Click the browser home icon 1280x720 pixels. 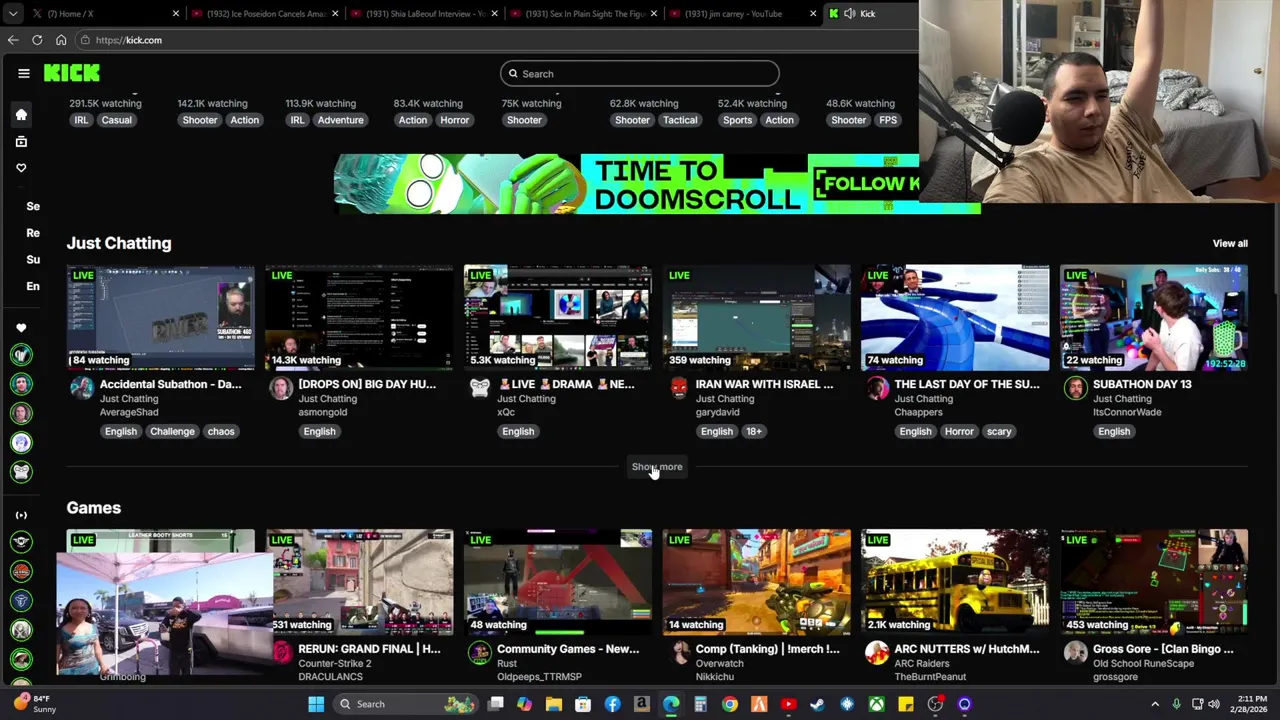pyautogui.click(x=61, y=40)
